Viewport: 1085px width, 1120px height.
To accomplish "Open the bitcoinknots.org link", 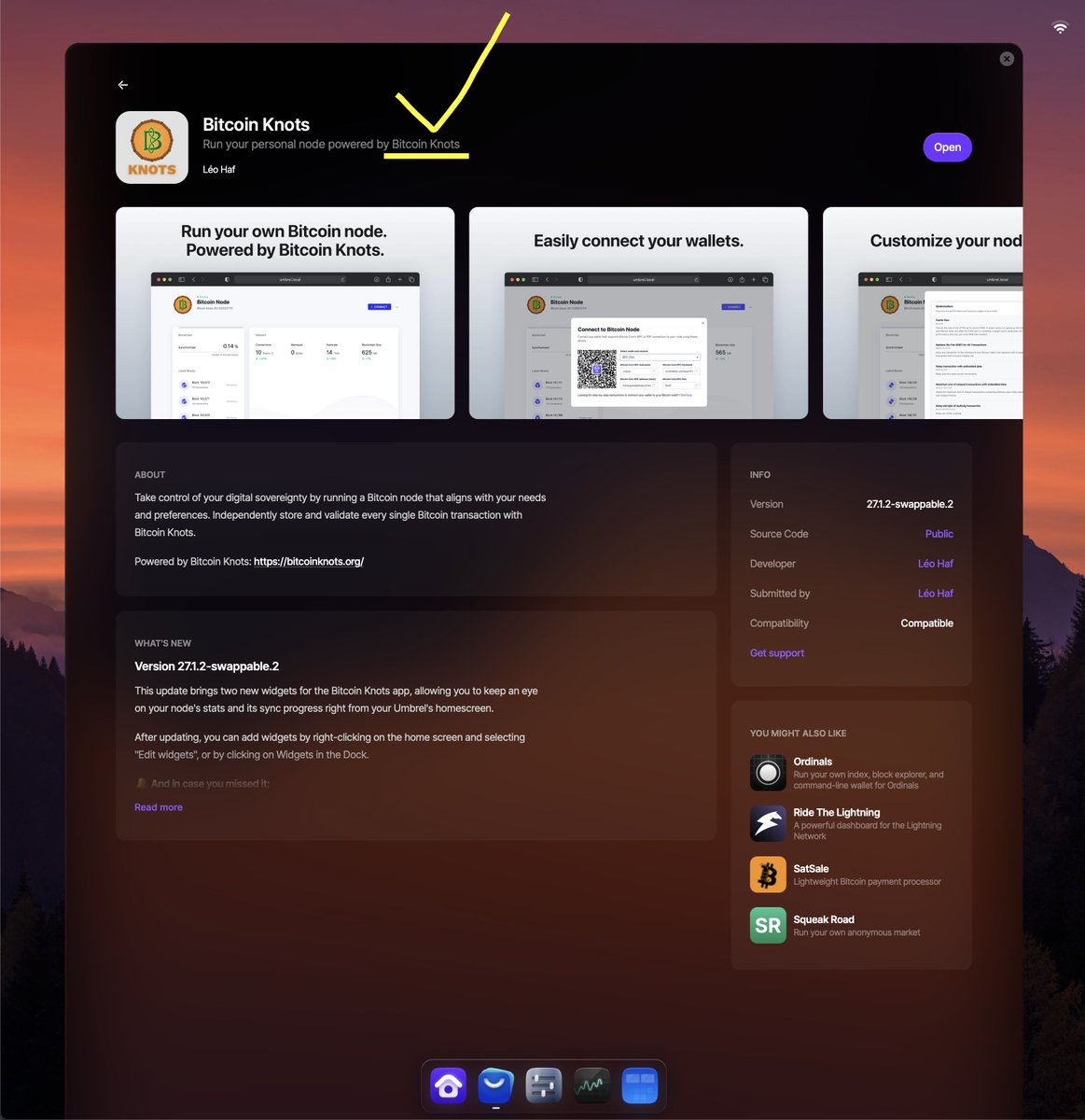I will point(309,562).
